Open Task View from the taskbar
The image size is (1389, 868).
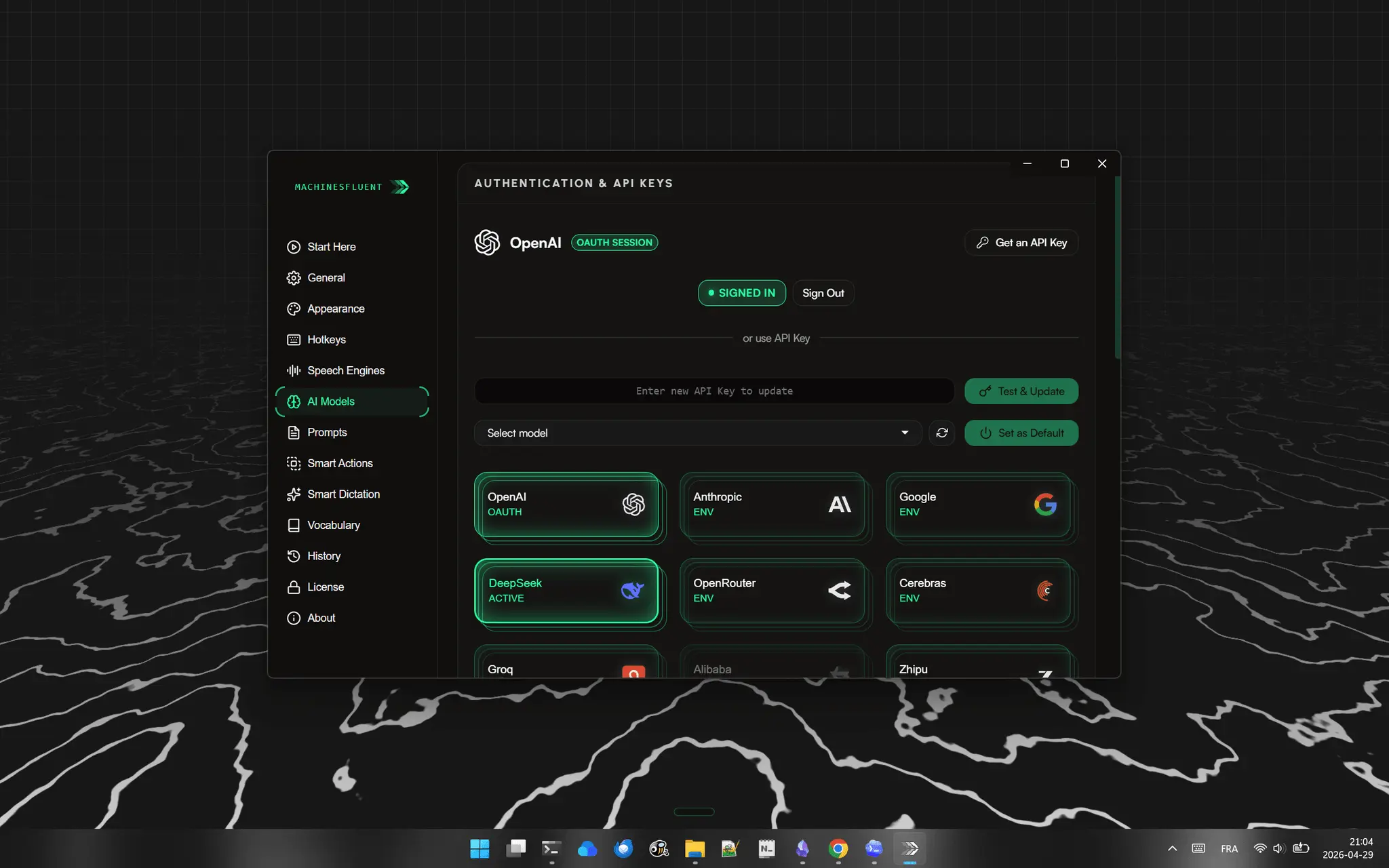[x=515, y=848]
